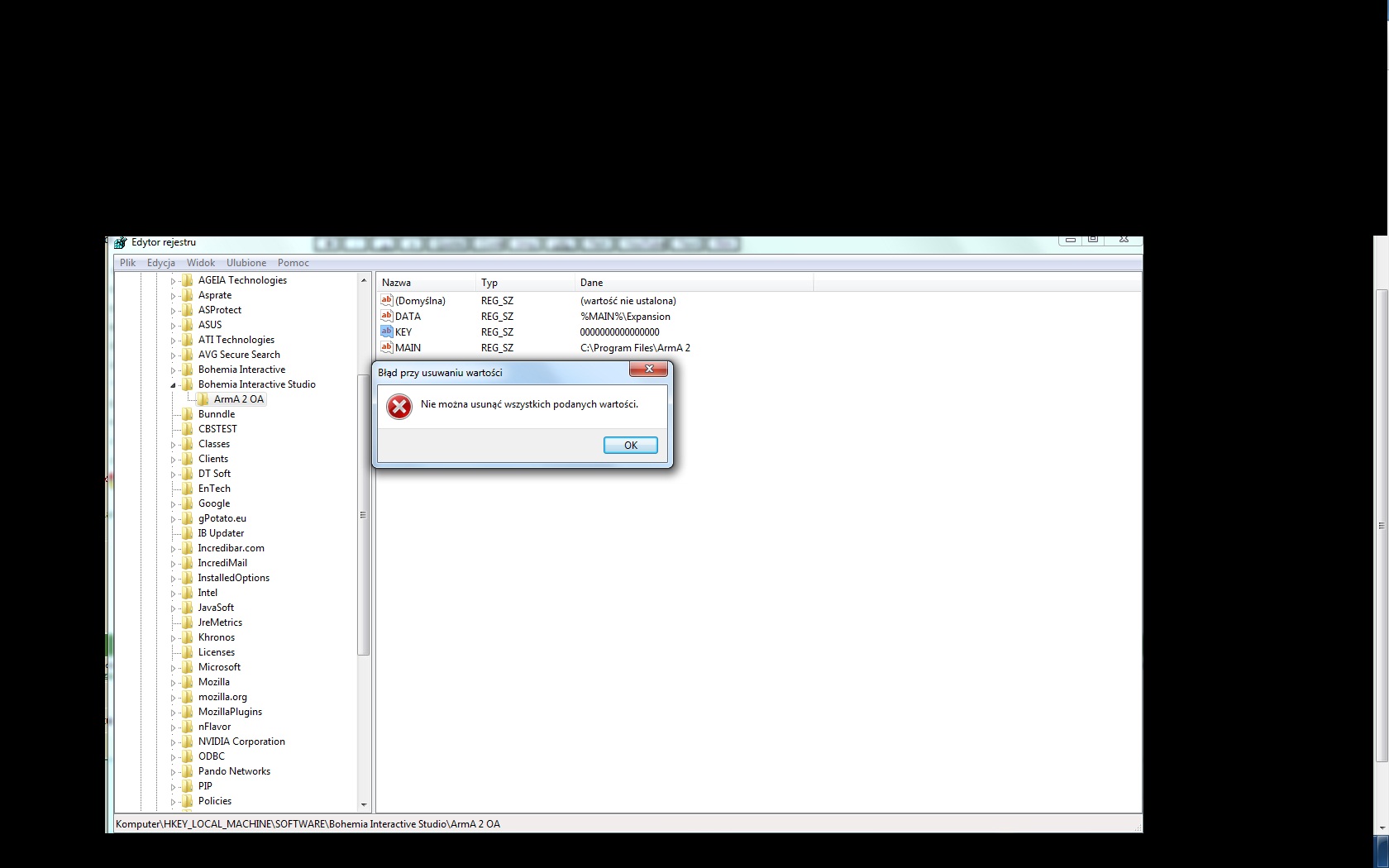Screen dimensions: 1389x868
Task: Click the registry path in status bar
Action: (x=308, y=824)
